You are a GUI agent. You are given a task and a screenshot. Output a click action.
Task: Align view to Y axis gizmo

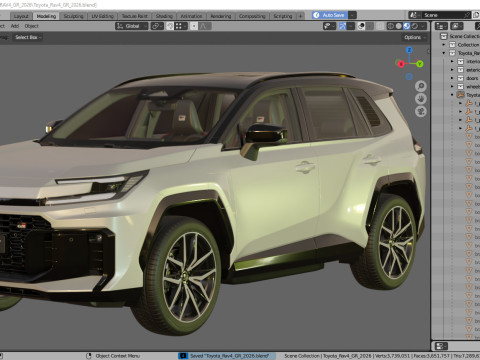(x=419, y=63)
